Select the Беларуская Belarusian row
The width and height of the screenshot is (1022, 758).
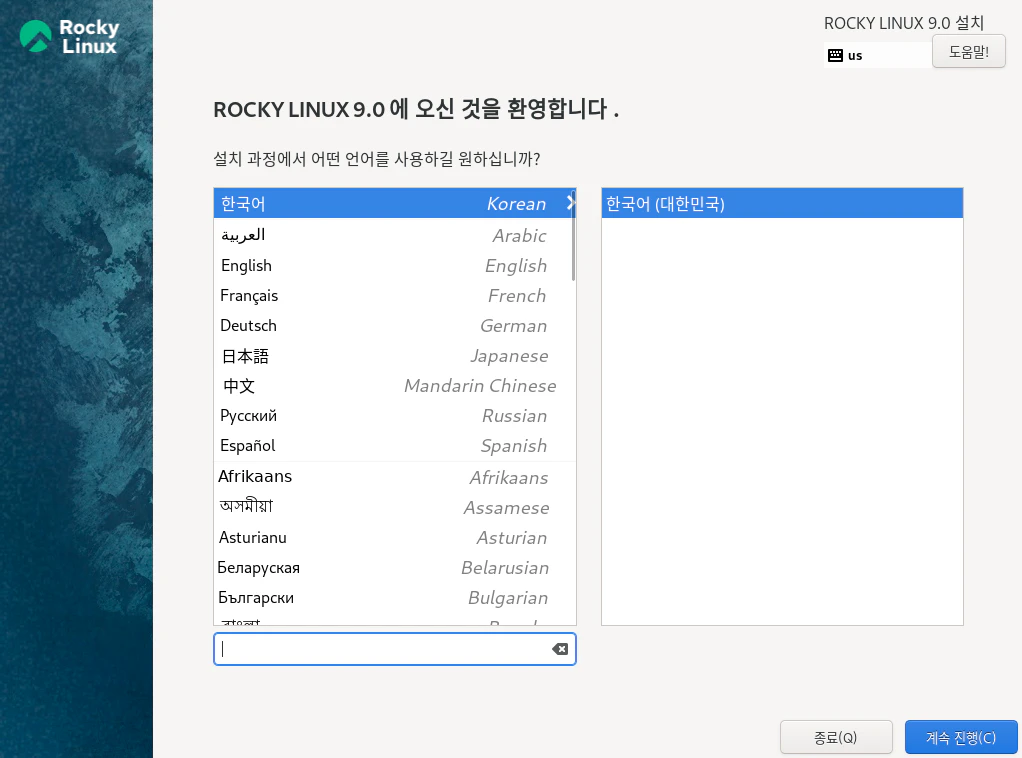[394, 567]
